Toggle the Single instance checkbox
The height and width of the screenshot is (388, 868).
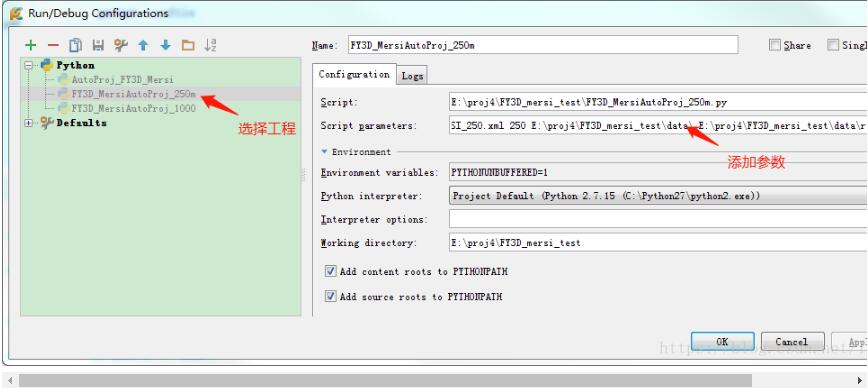click(833, 45)
